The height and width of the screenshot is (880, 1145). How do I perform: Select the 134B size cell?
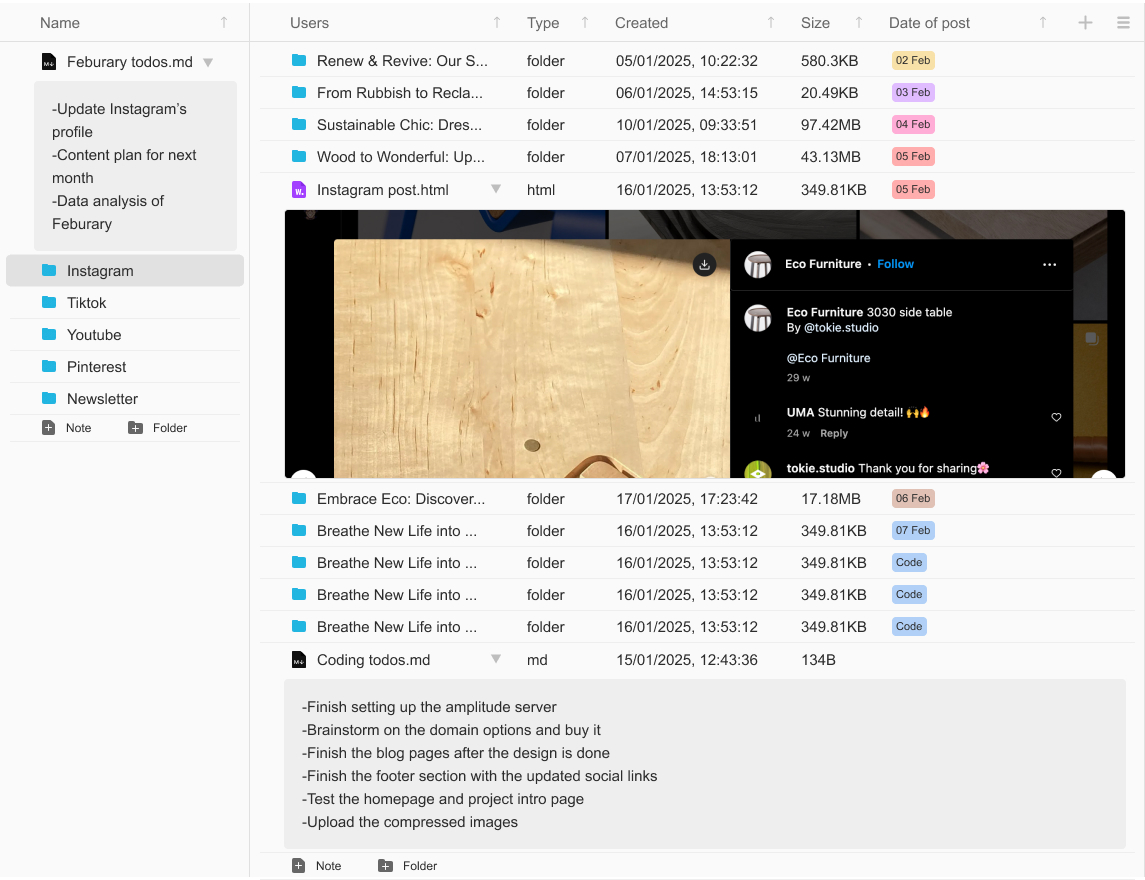pyautogui.click(x=818, y=660)
